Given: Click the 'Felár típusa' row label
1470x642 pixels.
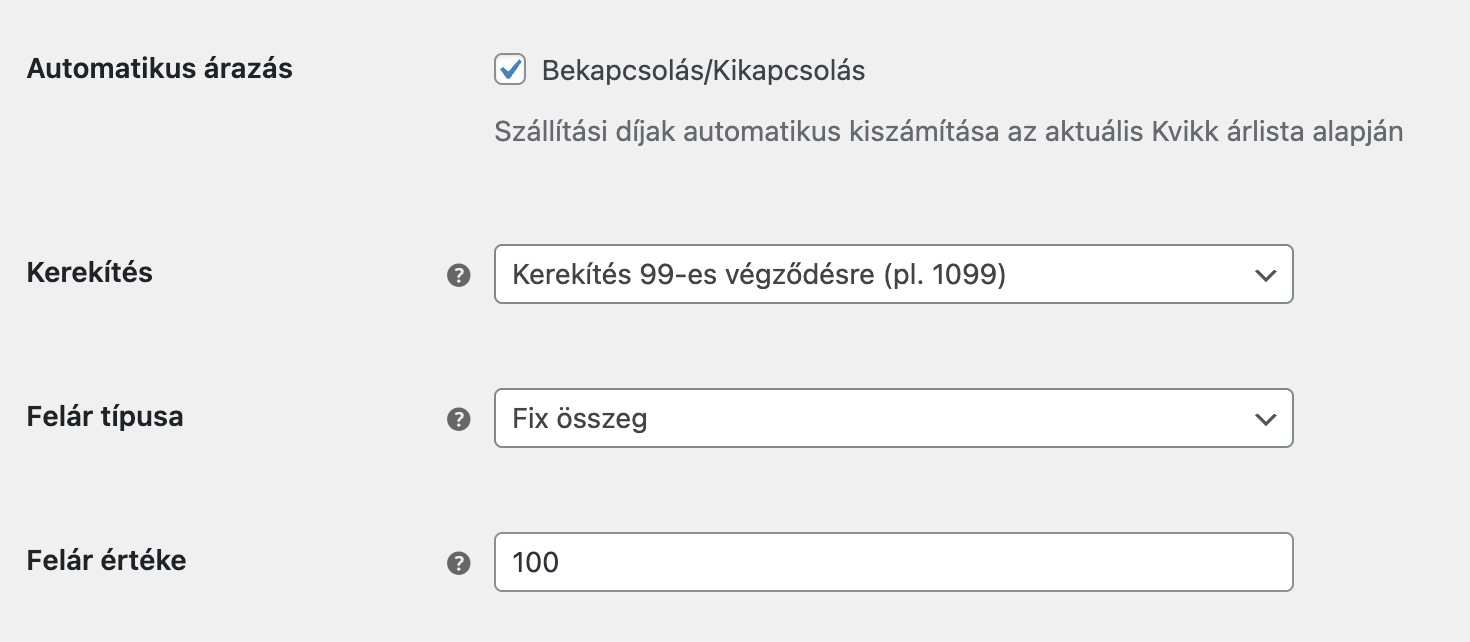Looking at the screenshot, I should pyautogui.click(x=104, y=416).
